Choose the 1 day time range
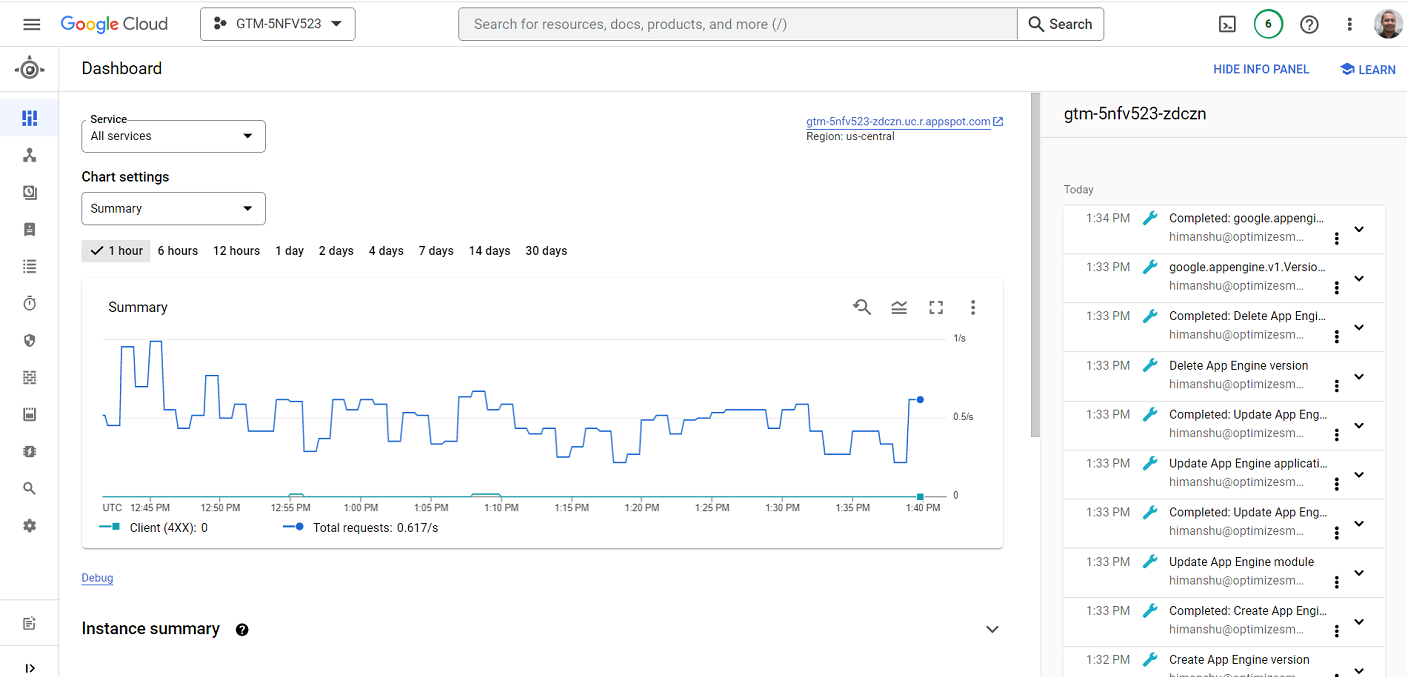Screen dimensions: 1407x677 (x=289, y=251)
